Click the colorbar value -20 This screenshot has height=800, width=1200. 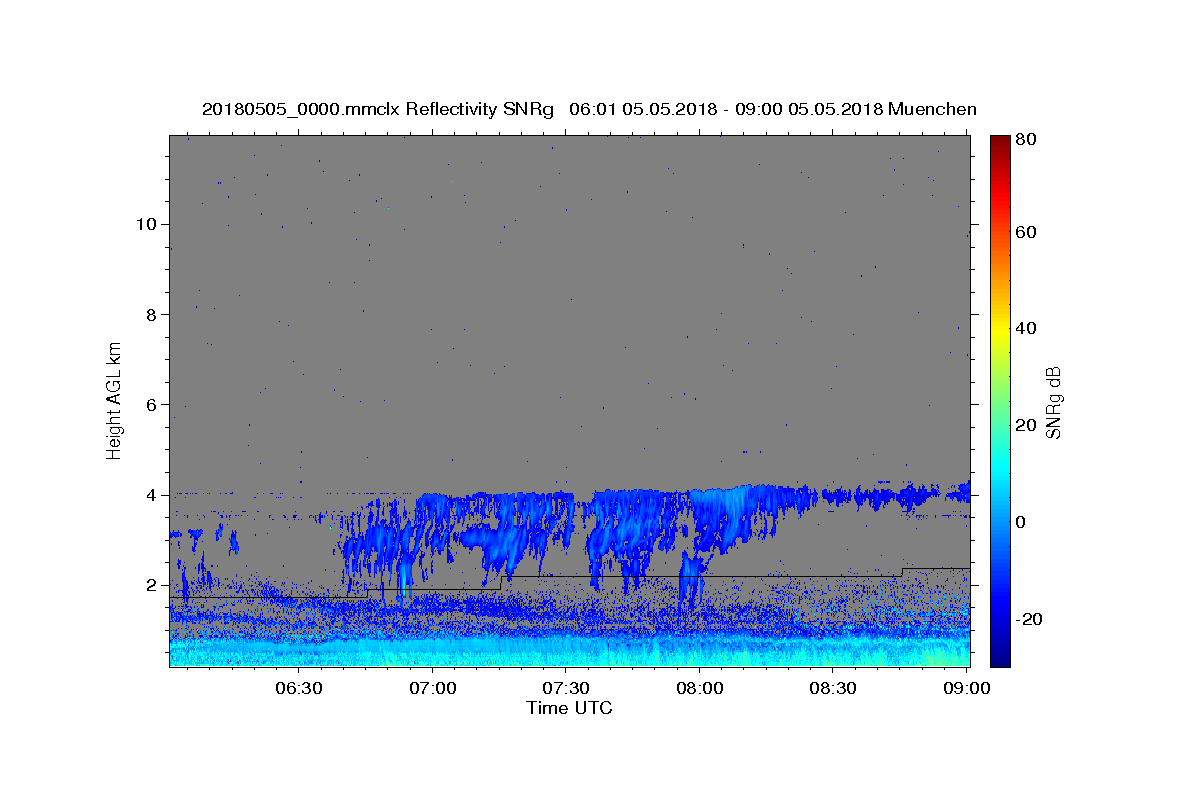[x=1031, y=619]
